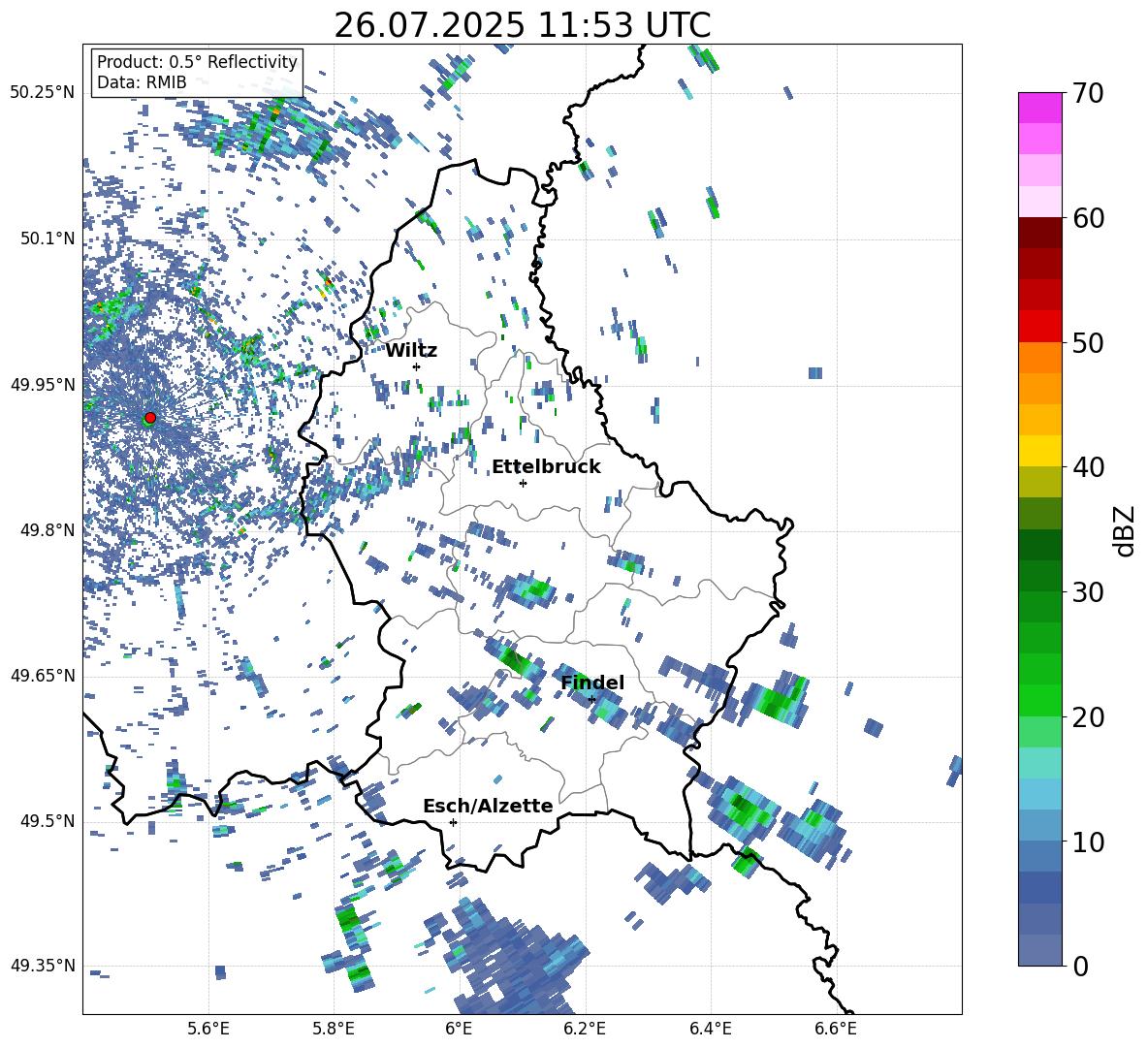Click the 49.5°N latitude label
This screenshot has height=1048, width=1148.
pos(47,820)
